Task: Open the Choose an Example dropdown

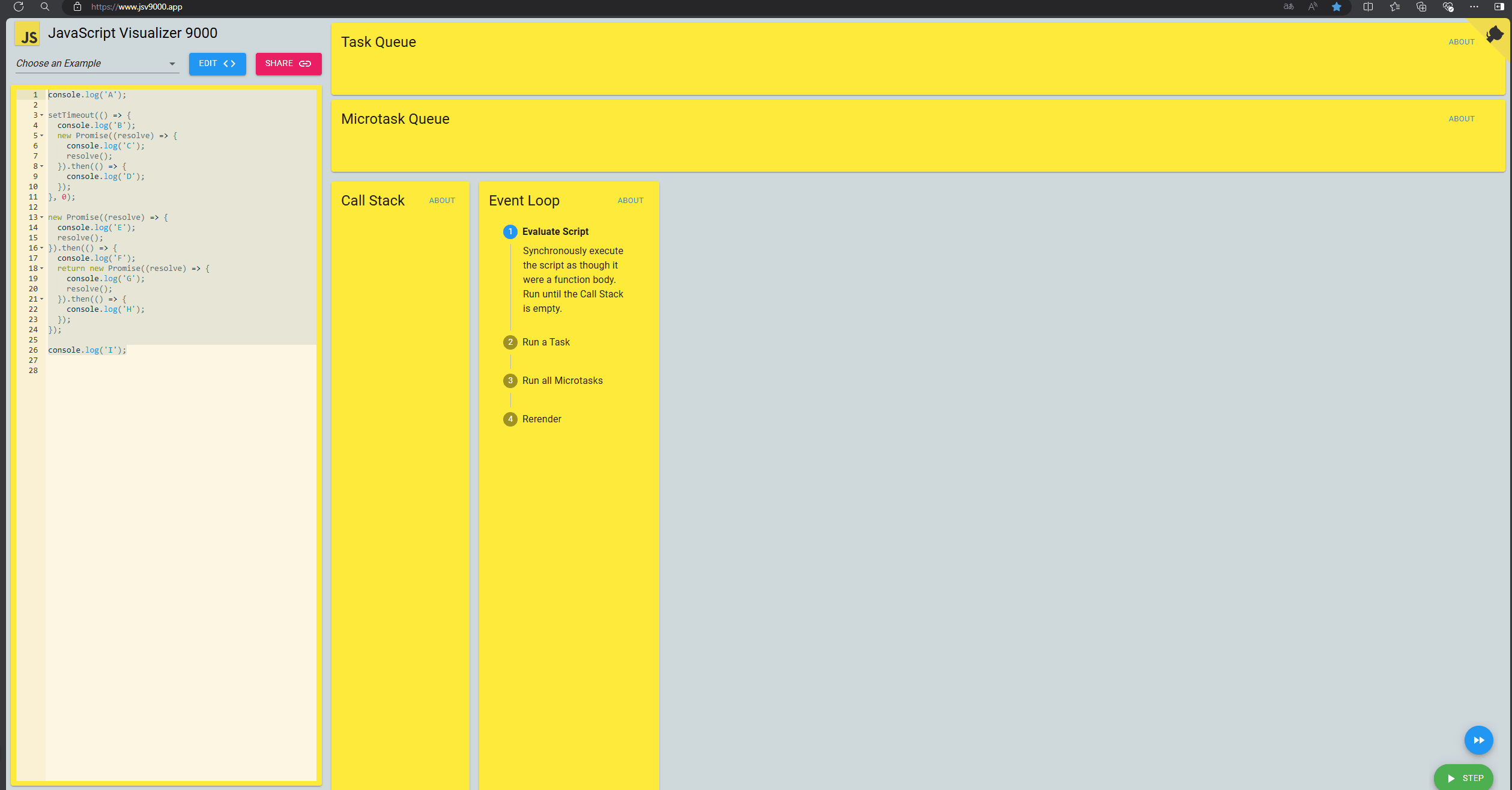Action: click(x=96, y=64)
